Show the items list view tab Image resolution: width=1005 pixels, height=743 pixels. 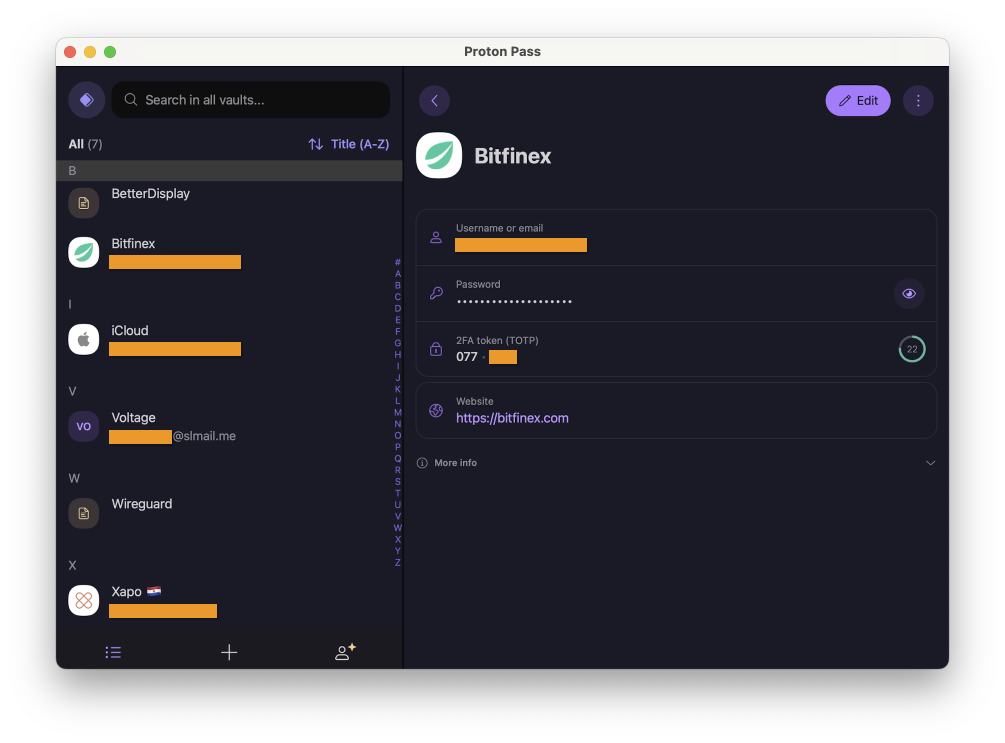click(113, 653)
